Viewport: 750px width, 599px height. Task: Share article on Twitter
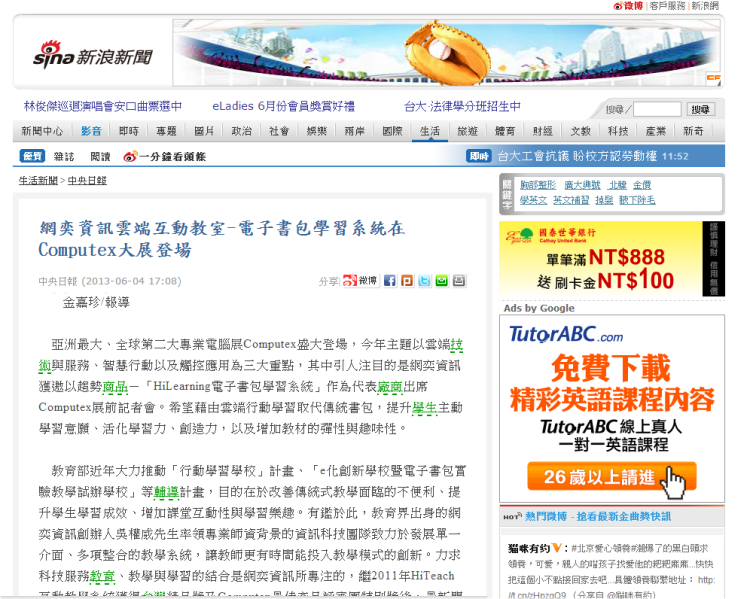(x=424, y=280)
